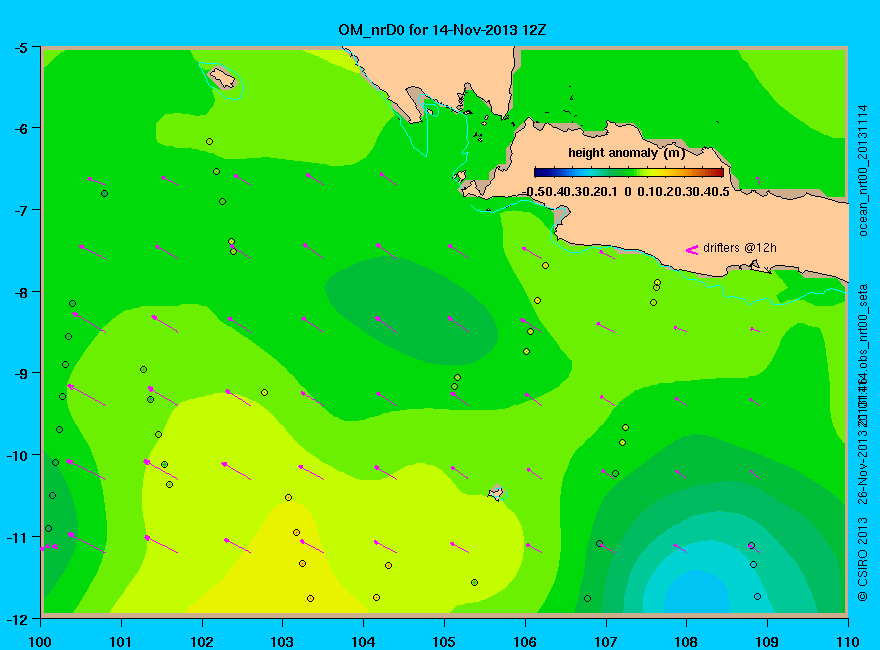Click the magenta drifters legend arrow

(692, 250)
